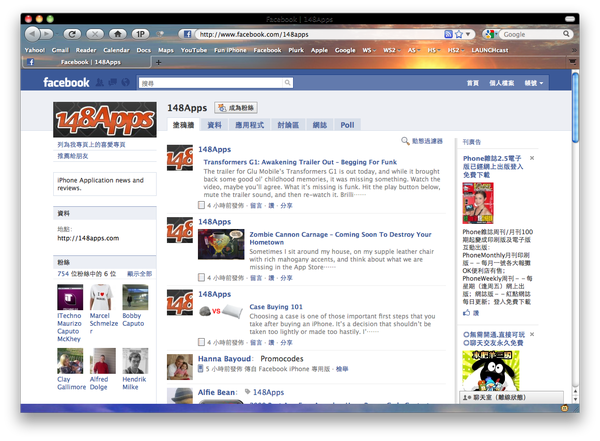Open the Google search engine dropdown
Image resolution: width=600 pixels, height=441 pixels.
tap(489, 34)
